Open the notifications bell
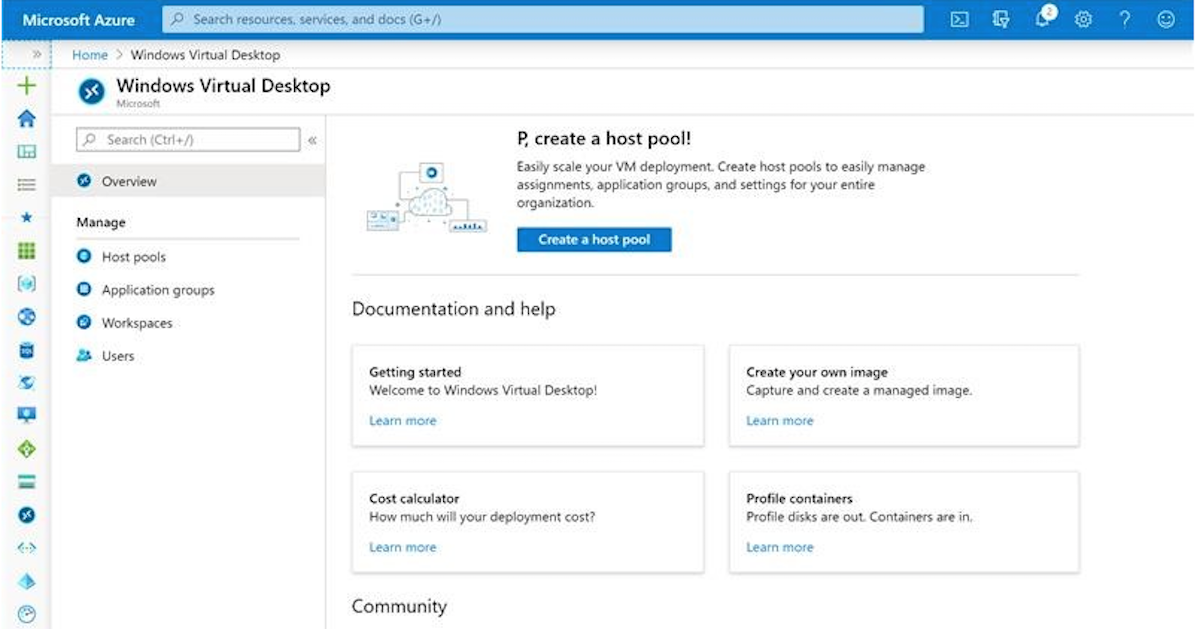 pos(1042,19)
